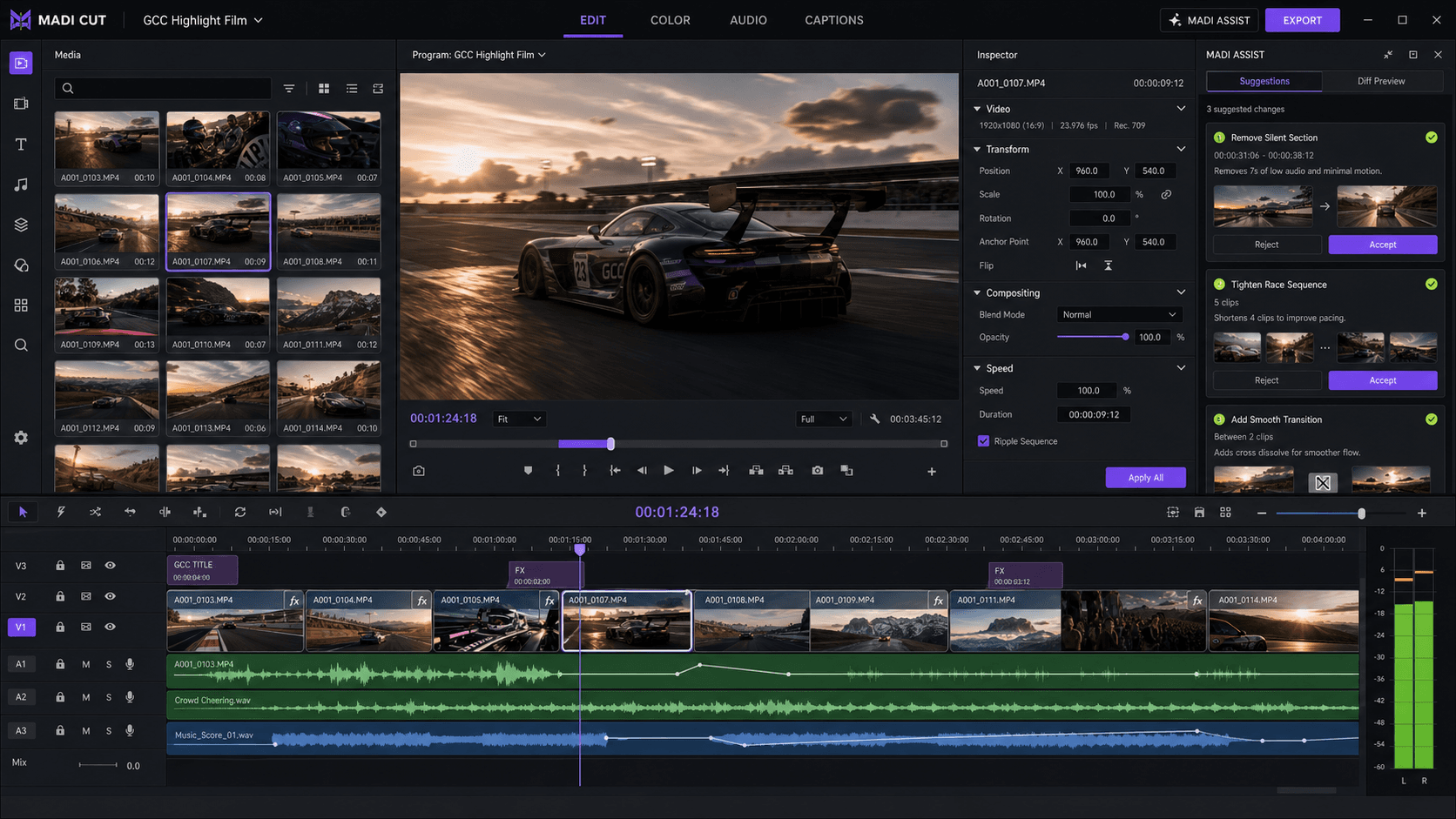Click the keyframe diamond tool
The height and width of the screenshot is (819, 1456).
click(x=381, y=513)
